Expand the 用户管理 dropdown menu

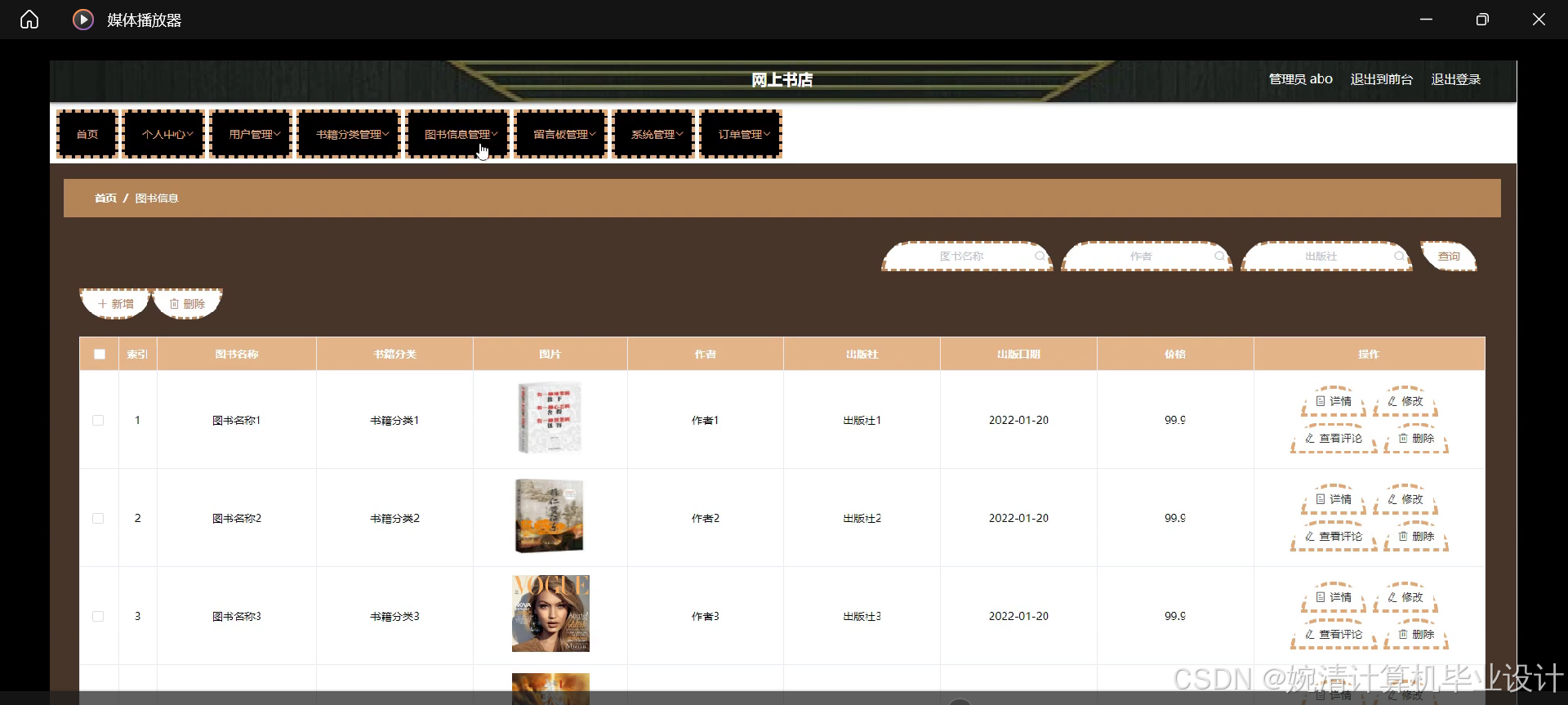point(251,134)
